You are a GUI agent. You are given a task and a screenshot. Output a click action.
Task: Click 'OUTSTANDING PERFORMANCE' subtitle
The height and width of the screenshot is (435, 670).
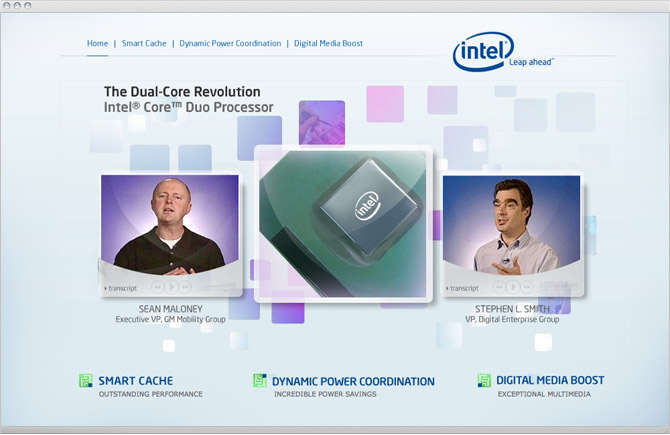tap(151, 394)
